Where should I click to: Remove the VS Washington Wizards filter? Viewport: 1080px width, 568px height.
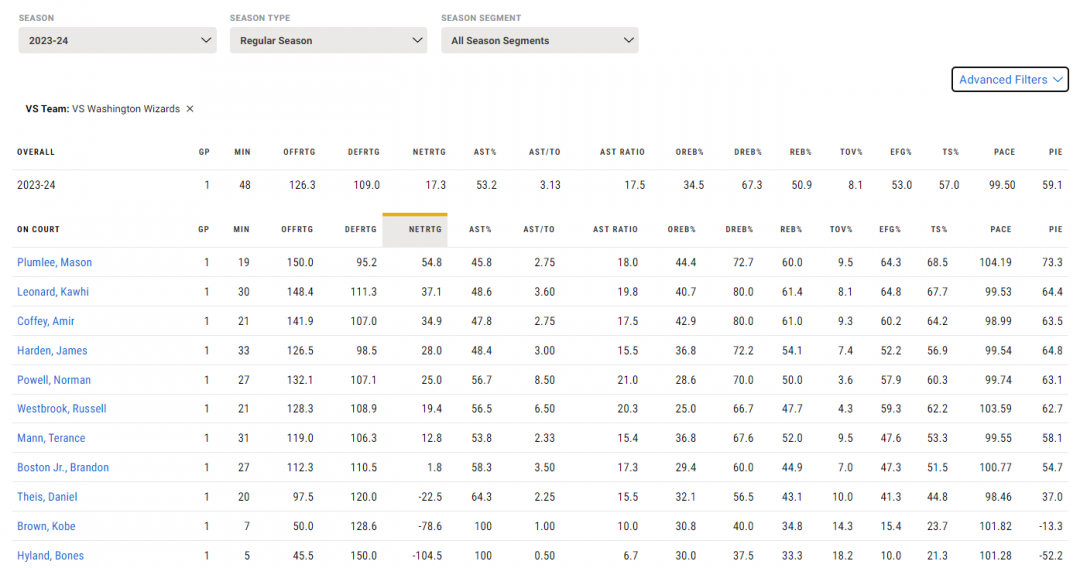tap(190, 109)
